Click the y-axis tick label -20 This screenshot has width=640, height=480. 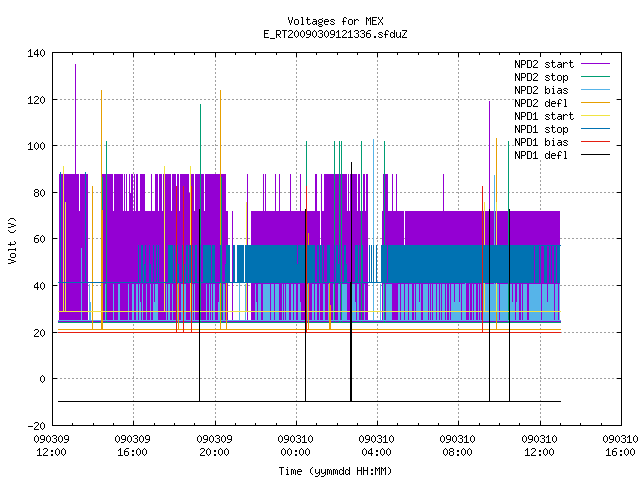coord(36,426)
